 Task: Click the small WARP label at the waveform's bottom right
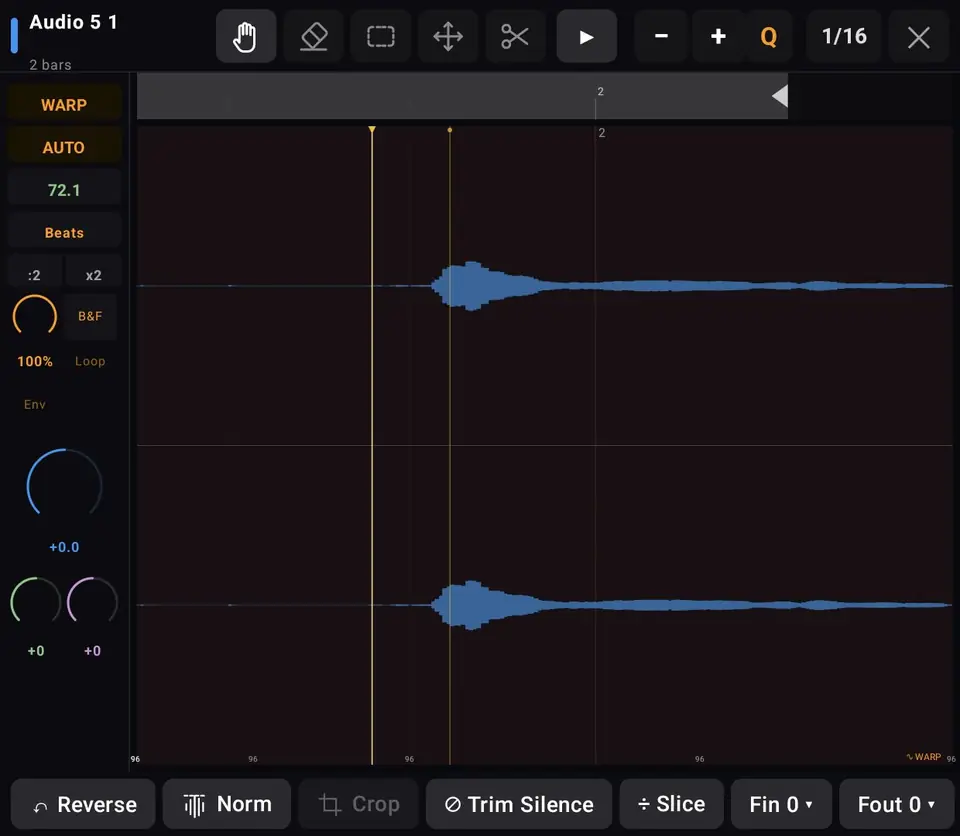point(924,757)
